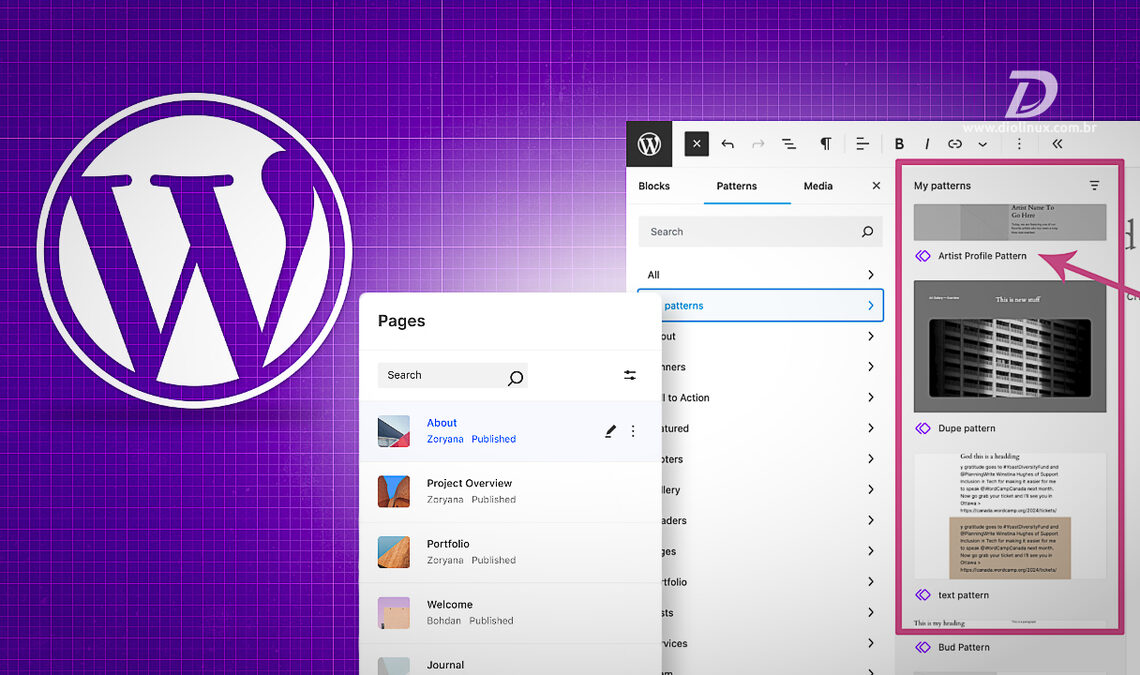
Task: Open the Welcome page title
Action: click(449, 604)
